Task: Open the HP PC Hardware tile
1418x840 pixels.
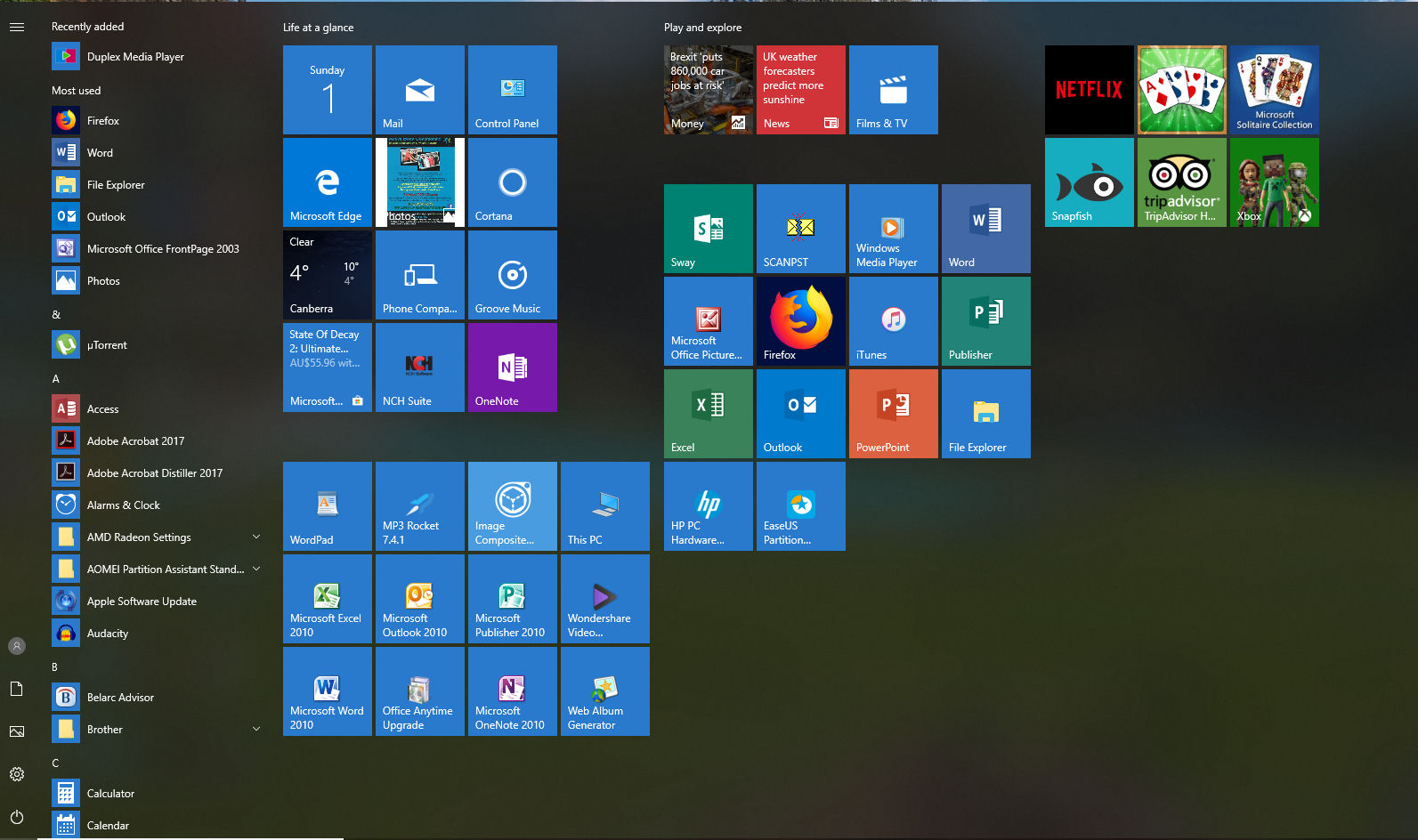Action: [x=708, y=506]
